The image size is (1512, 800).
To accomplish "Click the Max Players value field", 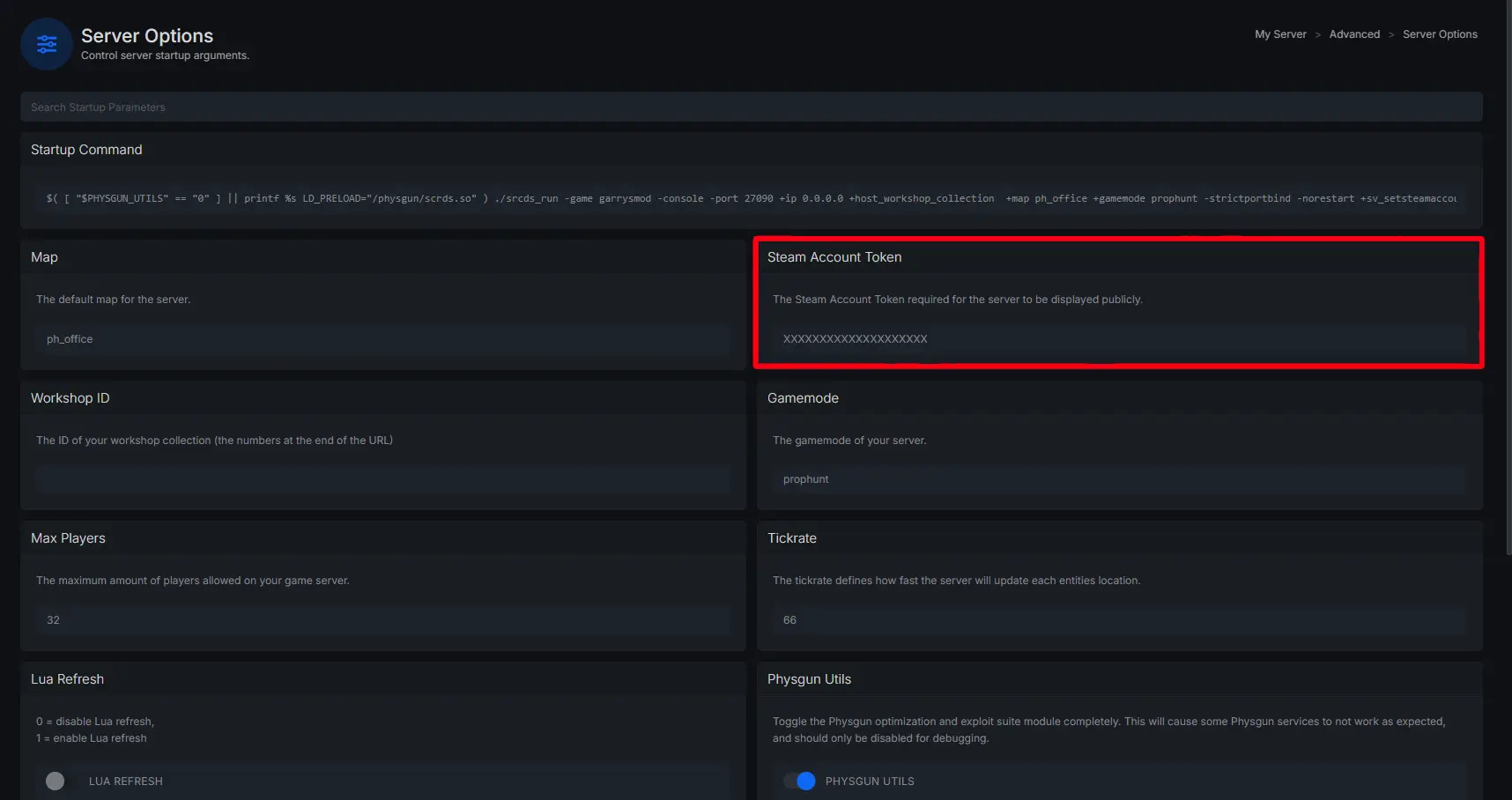I will pyautogui.click(x=382, y=620).
